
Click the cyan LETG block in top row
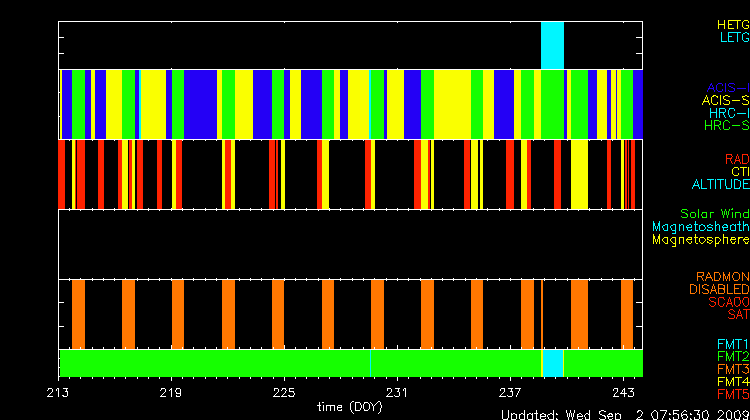coord(552,45)
